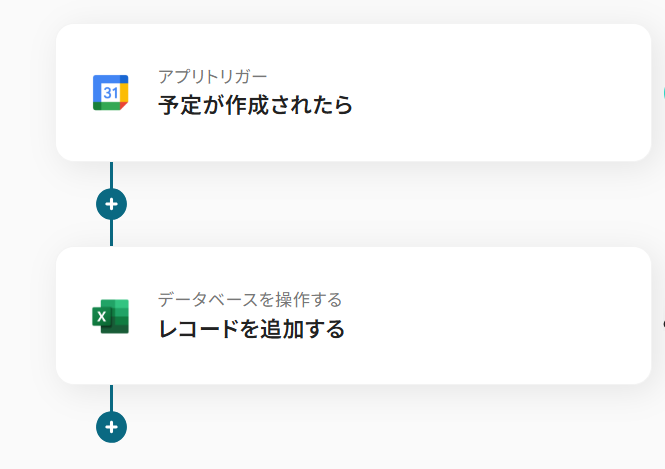
Task: Click connector line below trigger card
Action: pyautogui.click(x=111, y=175)
